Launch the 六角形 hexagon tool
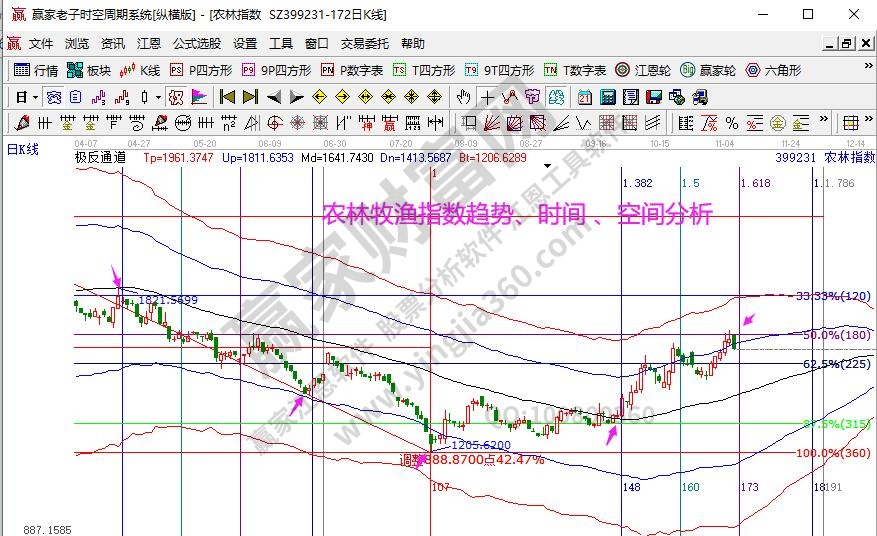 772,70
